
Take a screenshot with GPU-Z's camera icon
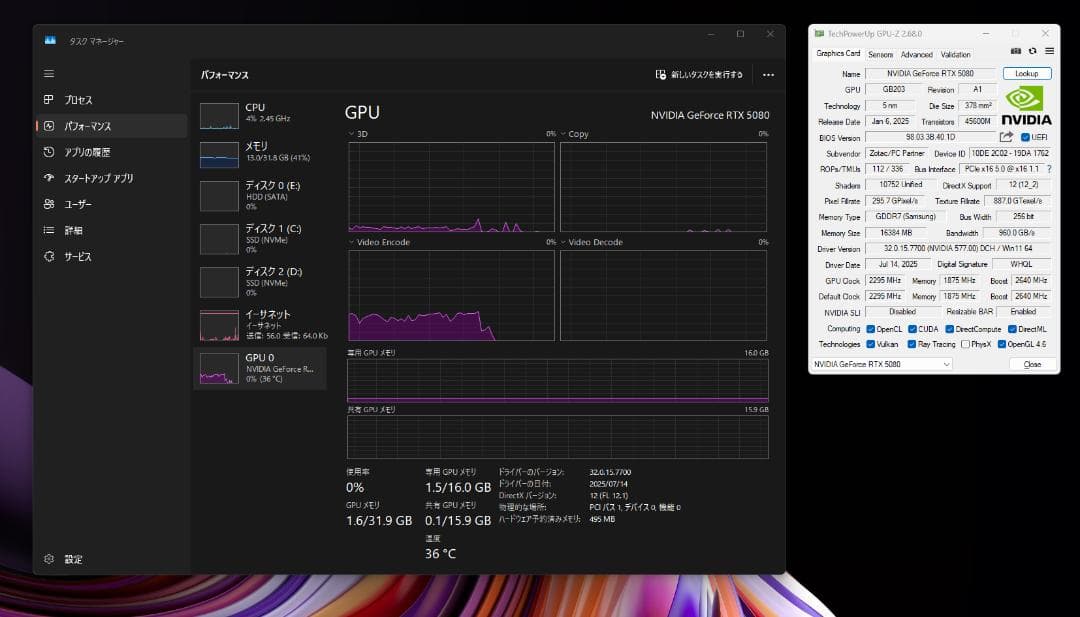[x=1016, y=50]
